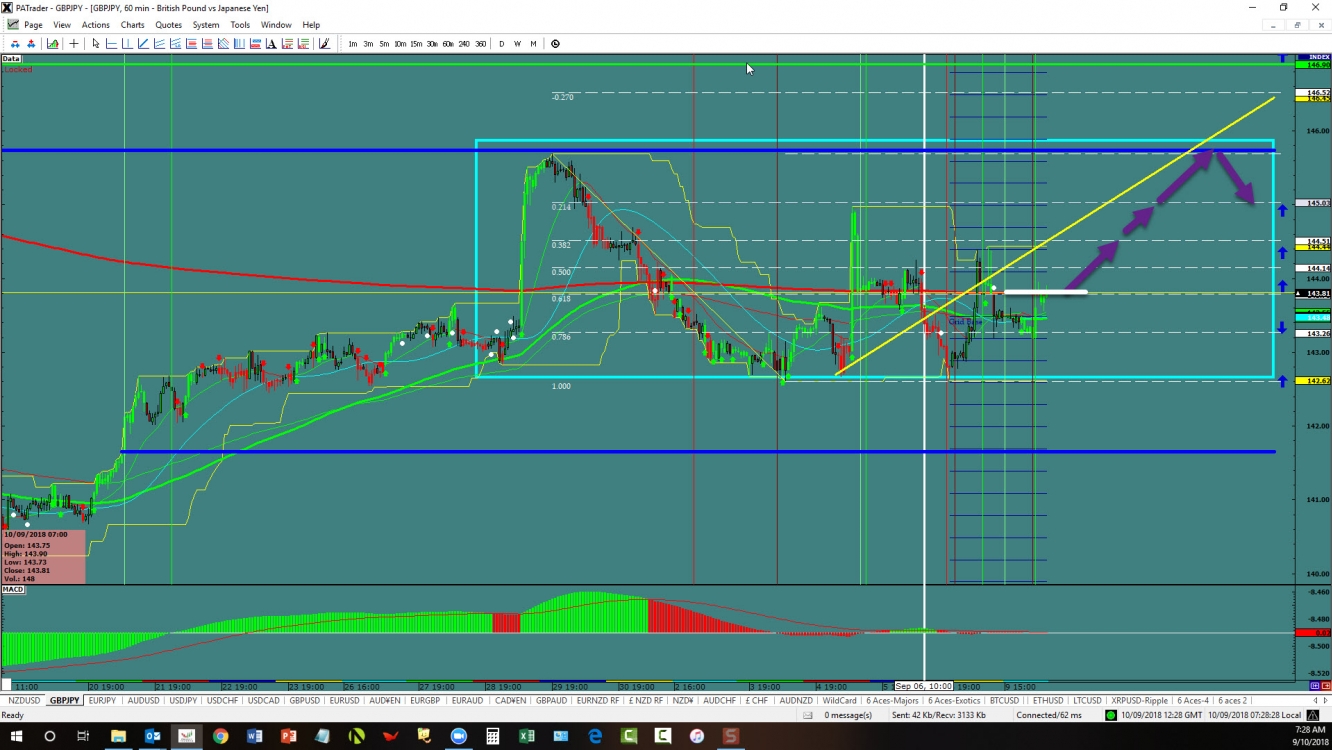1332x750 pixels.
Task: Open Excel from the taskbar
Action: (x=526, y=736)
